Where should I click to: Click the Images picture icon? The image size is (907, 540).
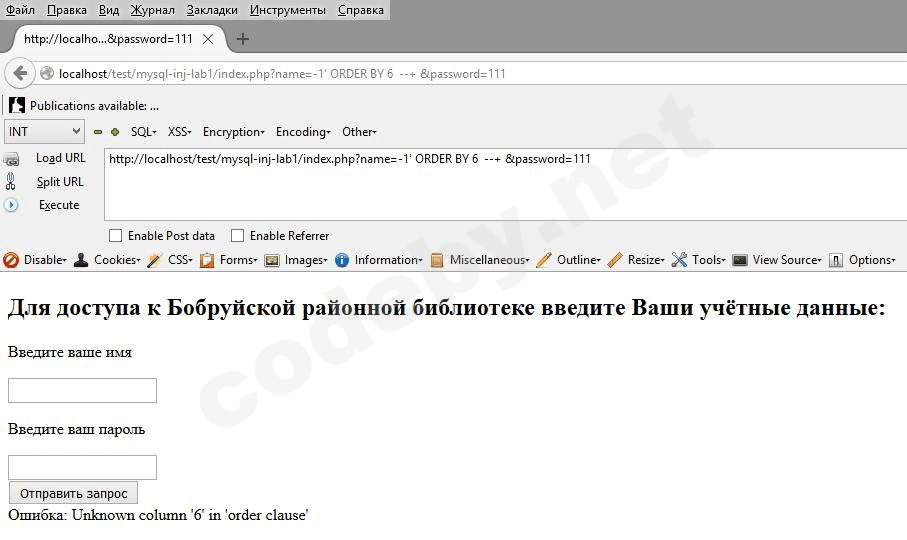click(x=272, y=260)
